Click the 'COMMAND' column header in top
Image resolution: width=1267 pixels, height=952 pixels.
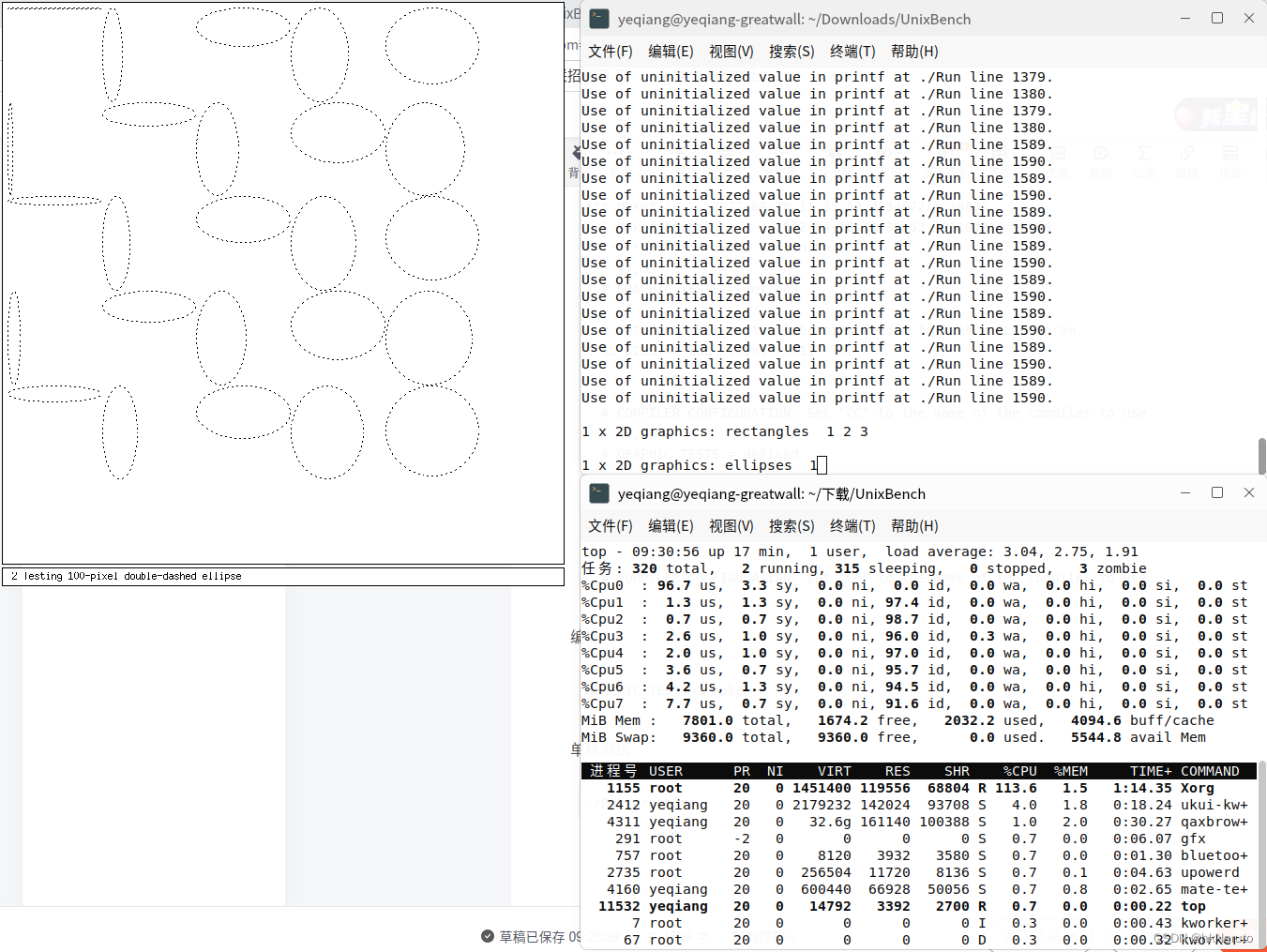1210,771
